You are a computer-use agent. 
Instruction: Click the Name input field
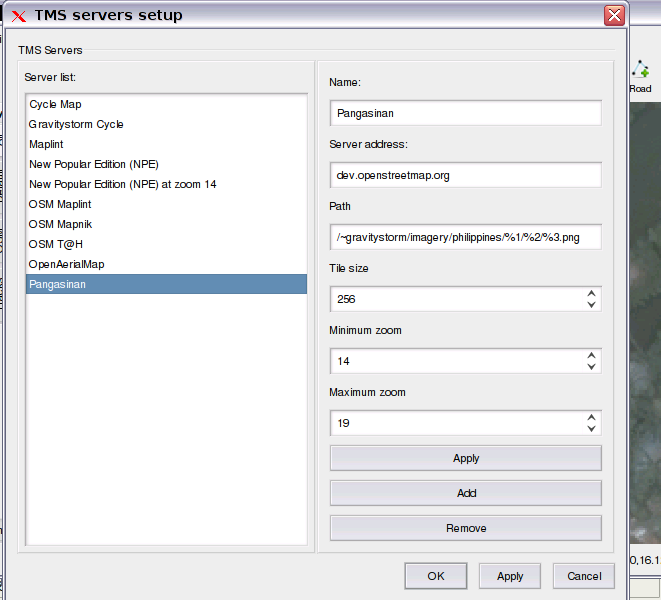point(465,113)
